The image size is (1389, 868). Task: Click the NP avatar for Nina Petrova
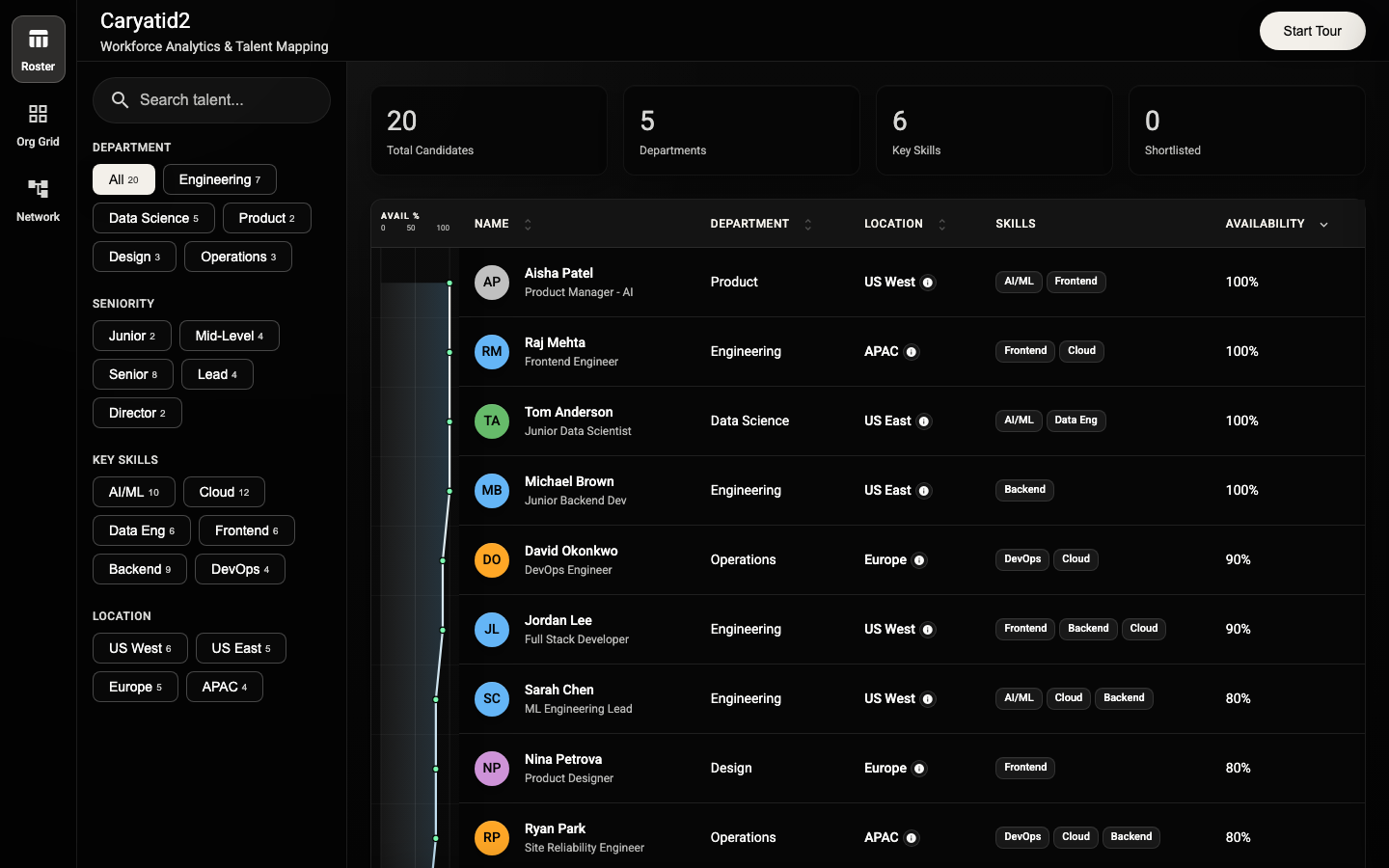(492, 769)
